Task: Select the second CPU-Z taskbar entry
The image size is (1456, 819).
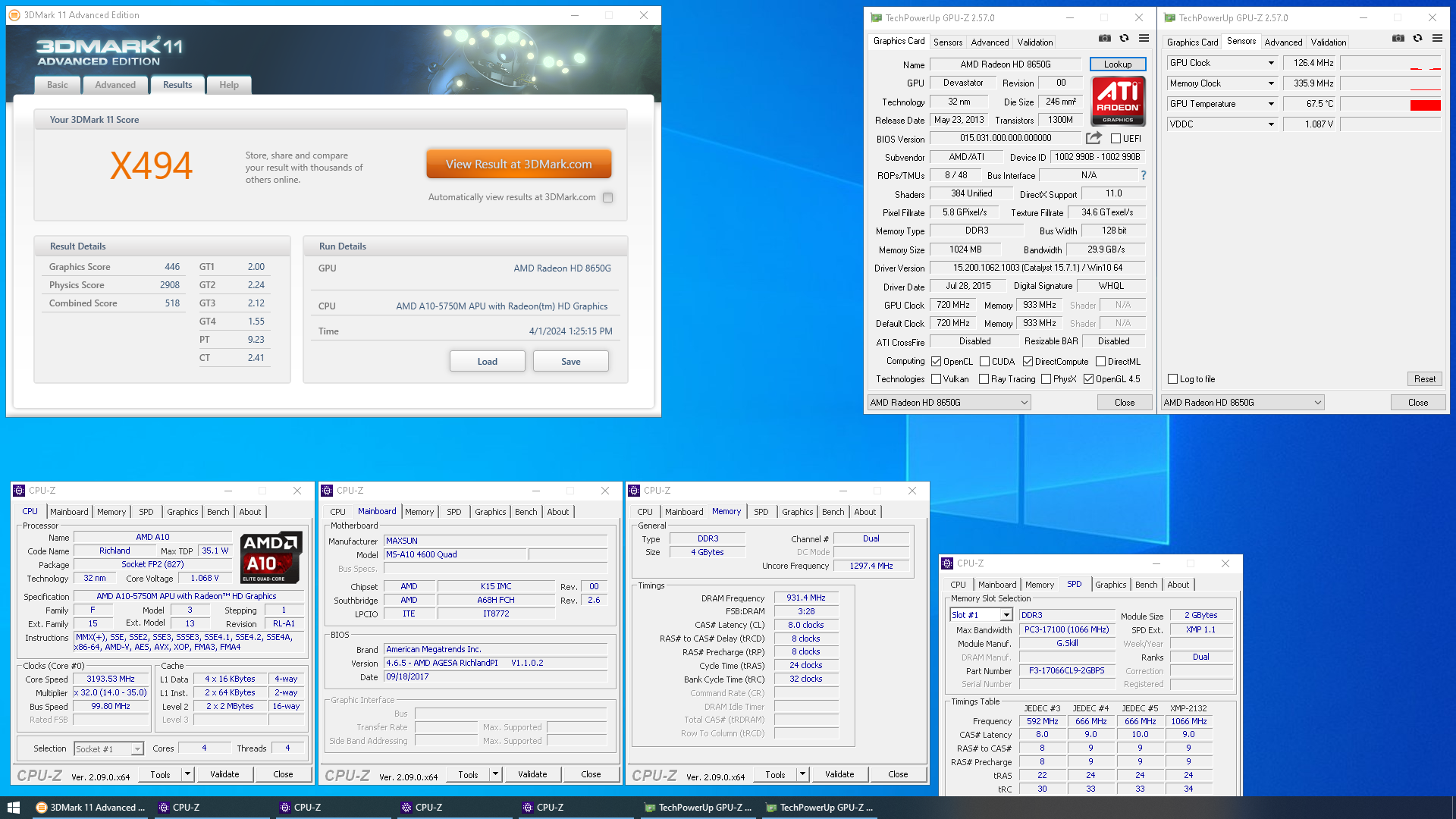Action: pos(334,808)
